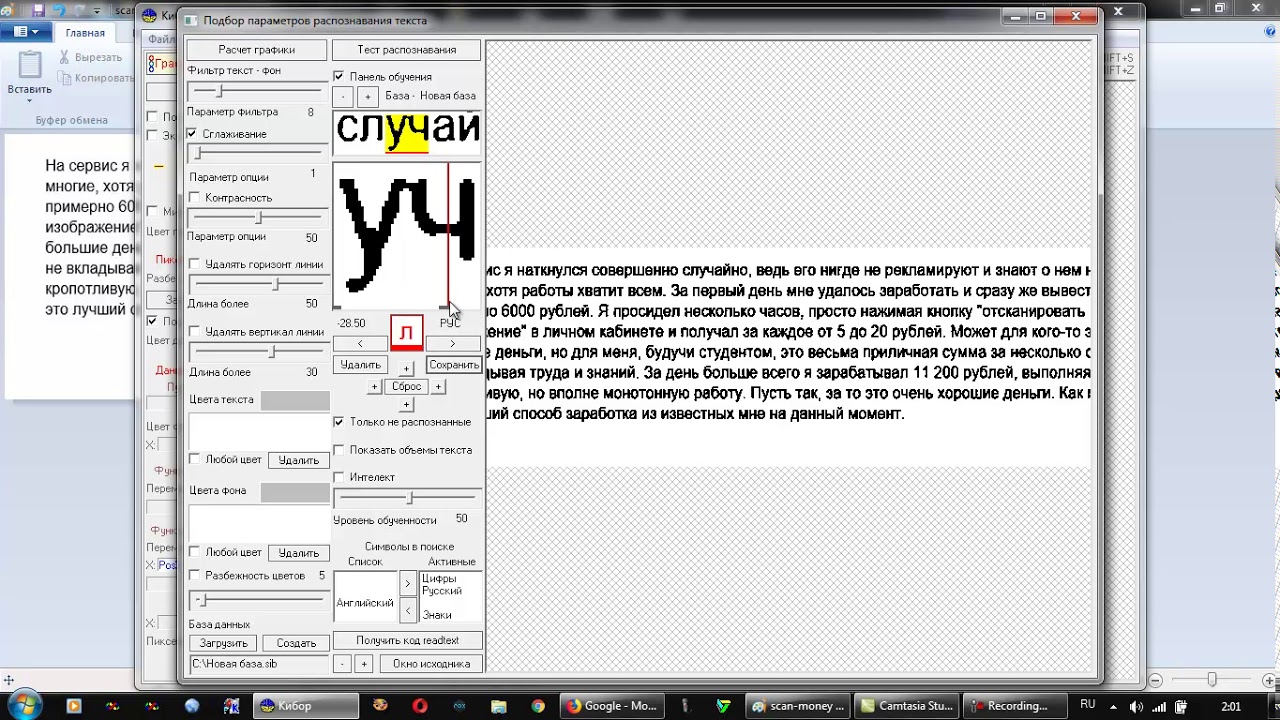Move language to active list with right arrow
This screenshot has height=720, width=1280.
407,582
